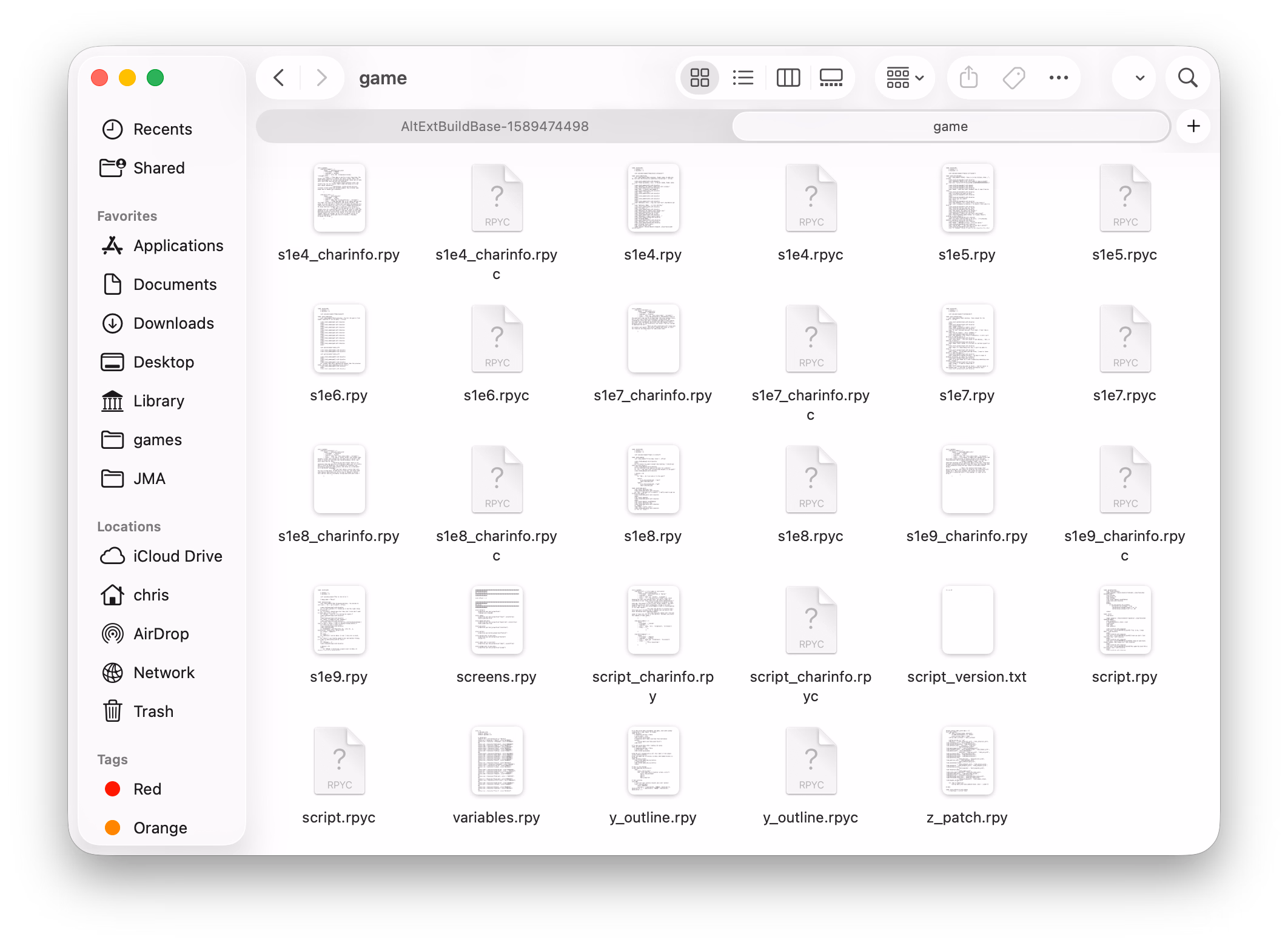Select icon view mode
Screen dimensions: 1288x945
[x=699, y=78]
